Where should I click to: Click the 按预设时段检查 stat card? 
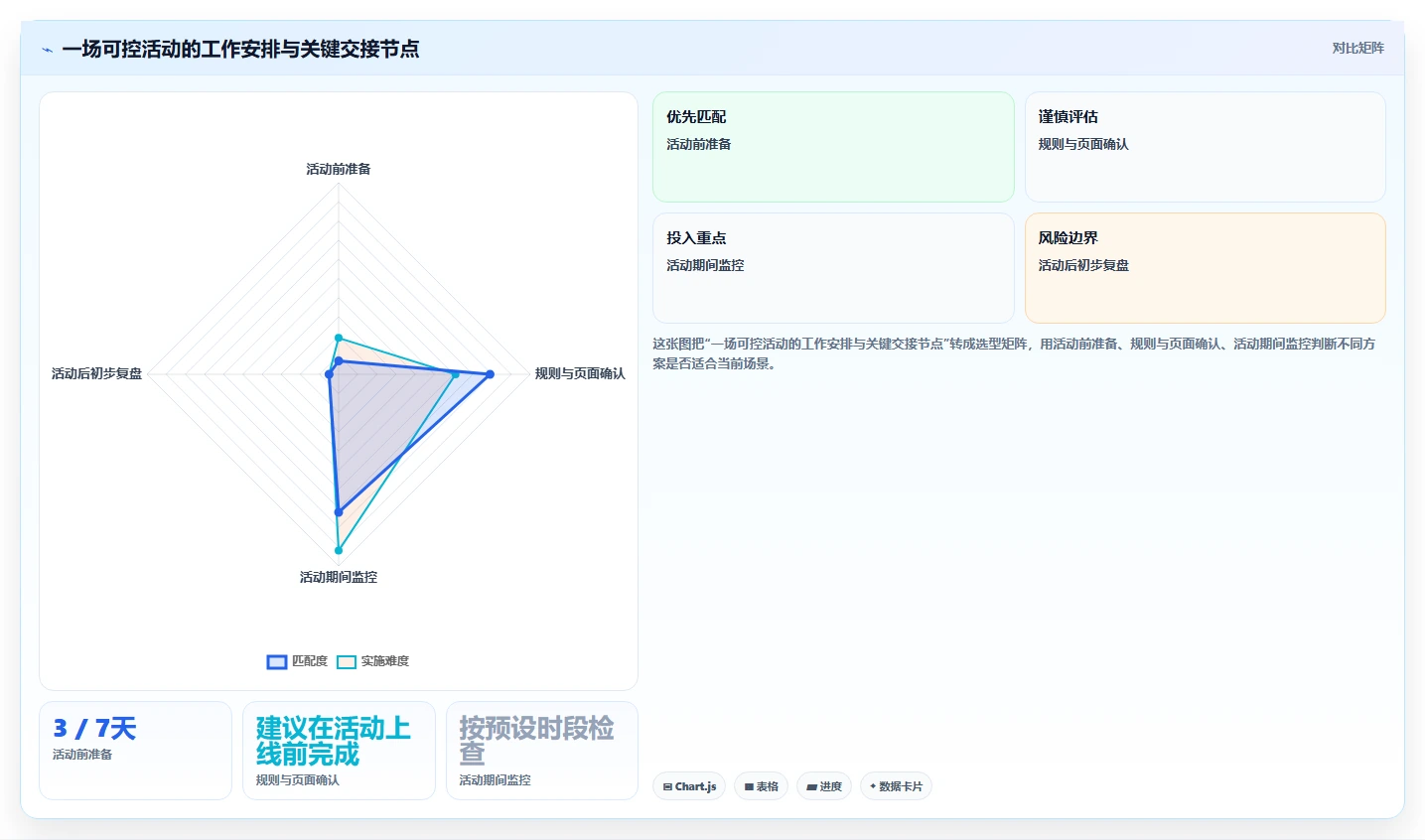click(542, 751)
